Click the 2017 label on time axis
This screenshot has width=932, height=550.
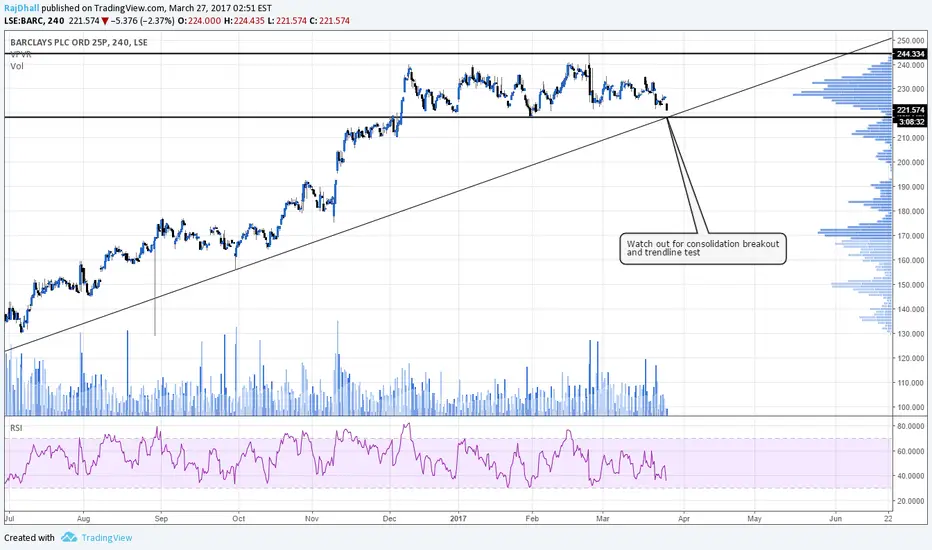[458, 518]
